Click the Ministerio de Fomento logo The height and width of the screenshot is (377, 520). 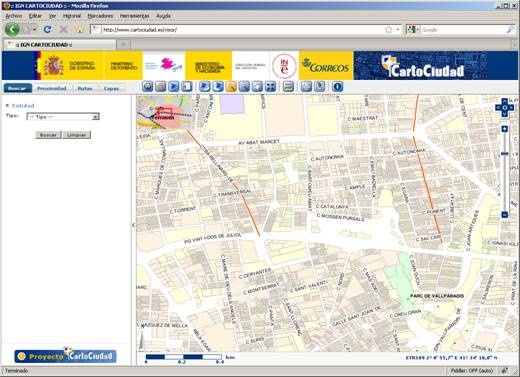124,66
